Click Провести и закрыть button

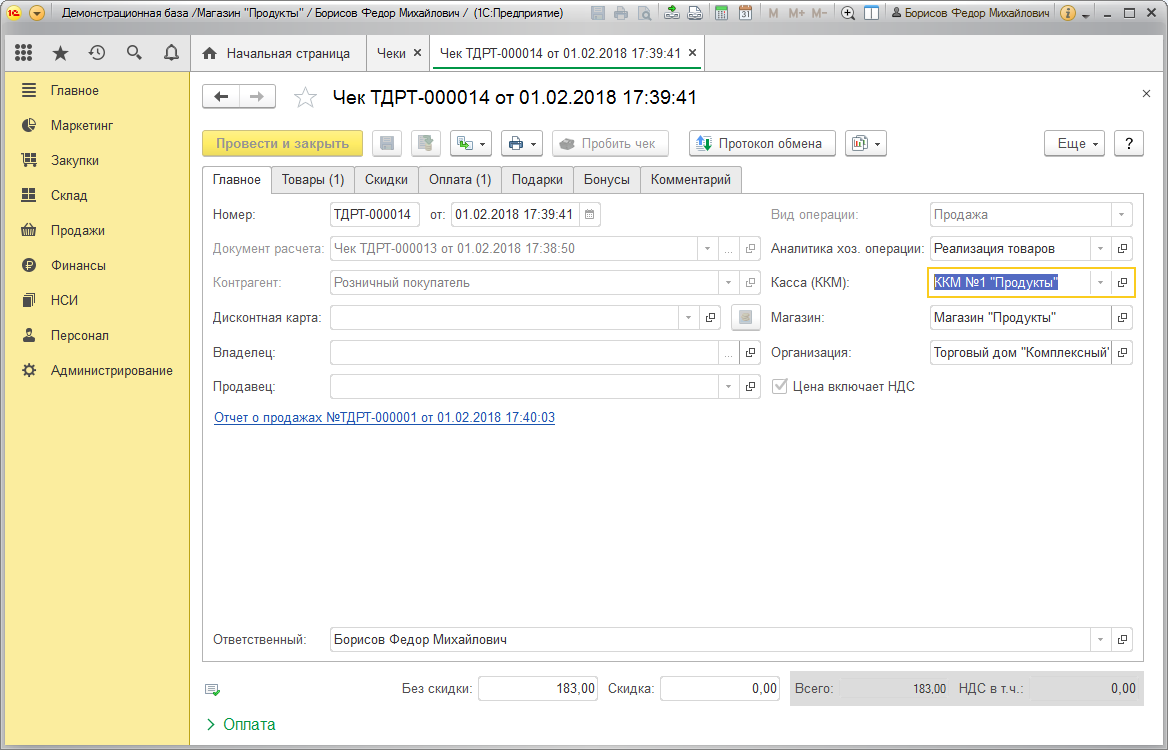282,144
